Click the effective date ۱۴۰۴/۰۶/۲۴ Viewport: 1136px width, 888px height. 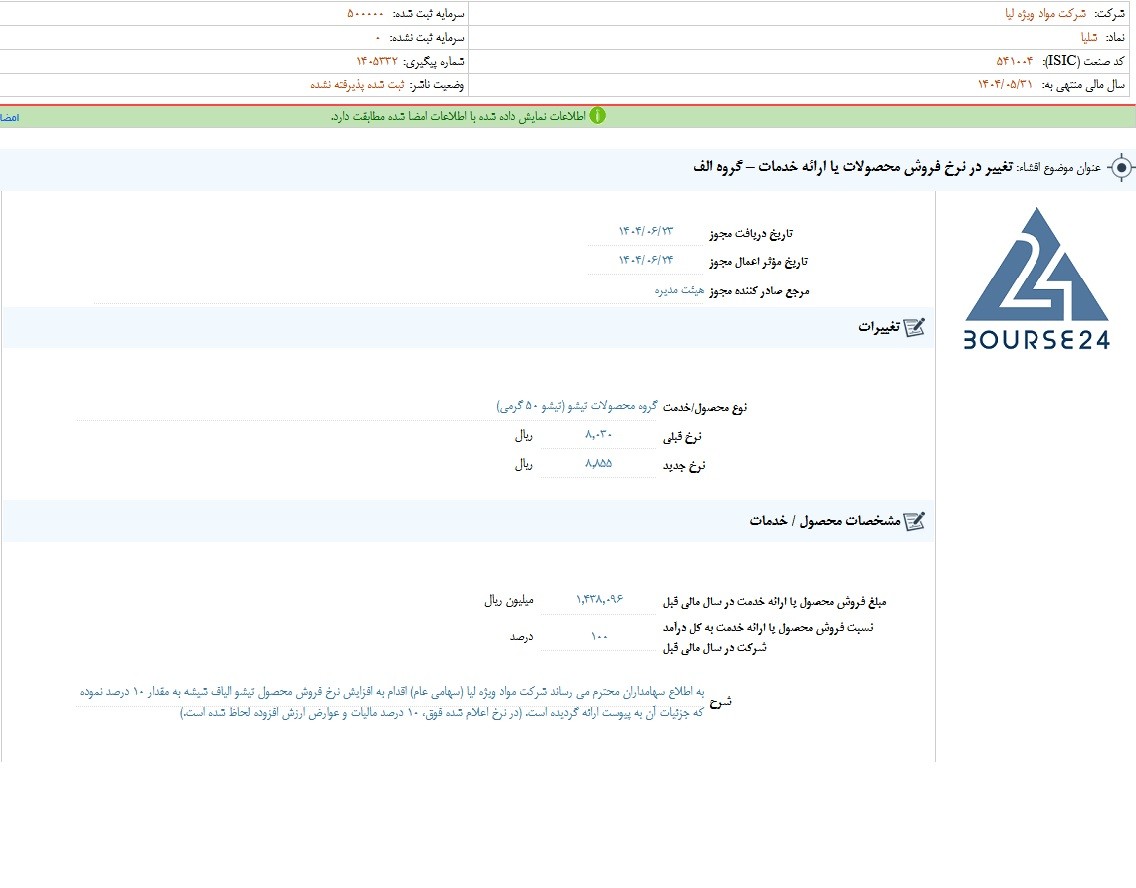coord(646,260)
